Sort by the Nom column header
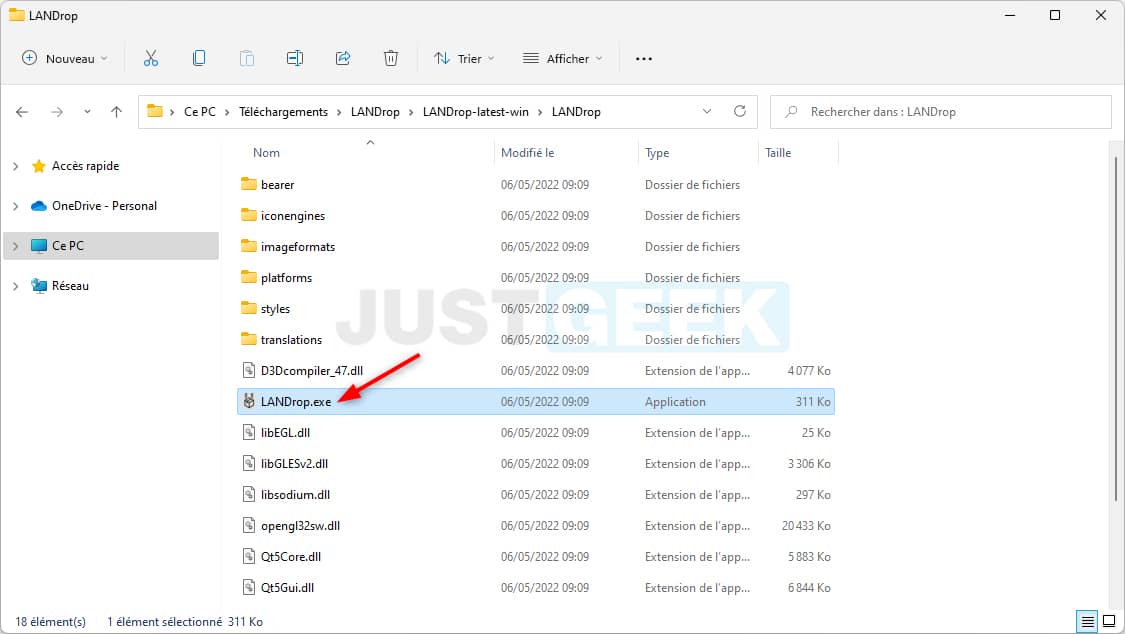Image resolution: width=1125 pixels, height=634 pixels. click(x=266, y=153)
